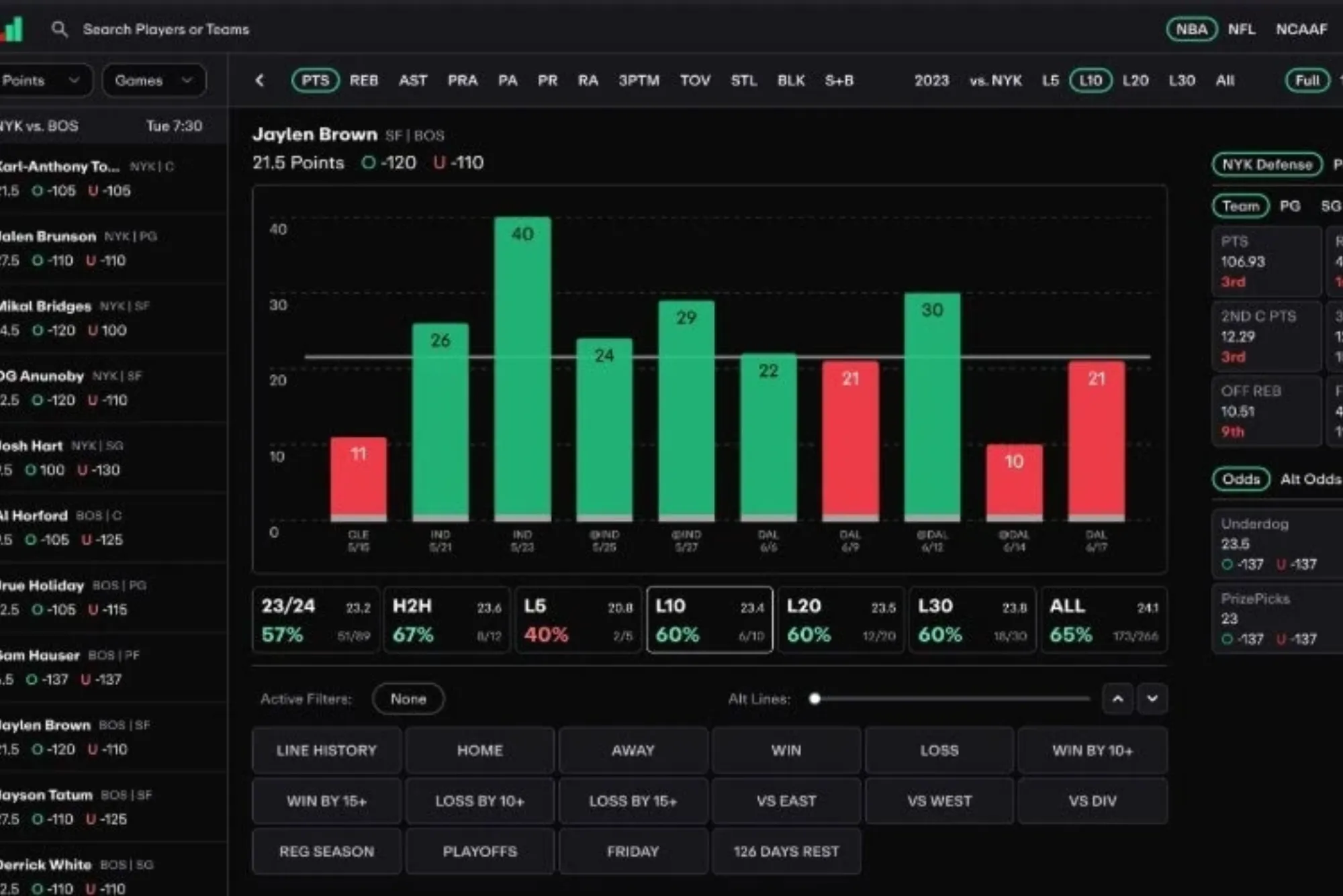The image size is (1343, 896).
Task: Click the alt lines down arrow
Action: [1152, 699]
